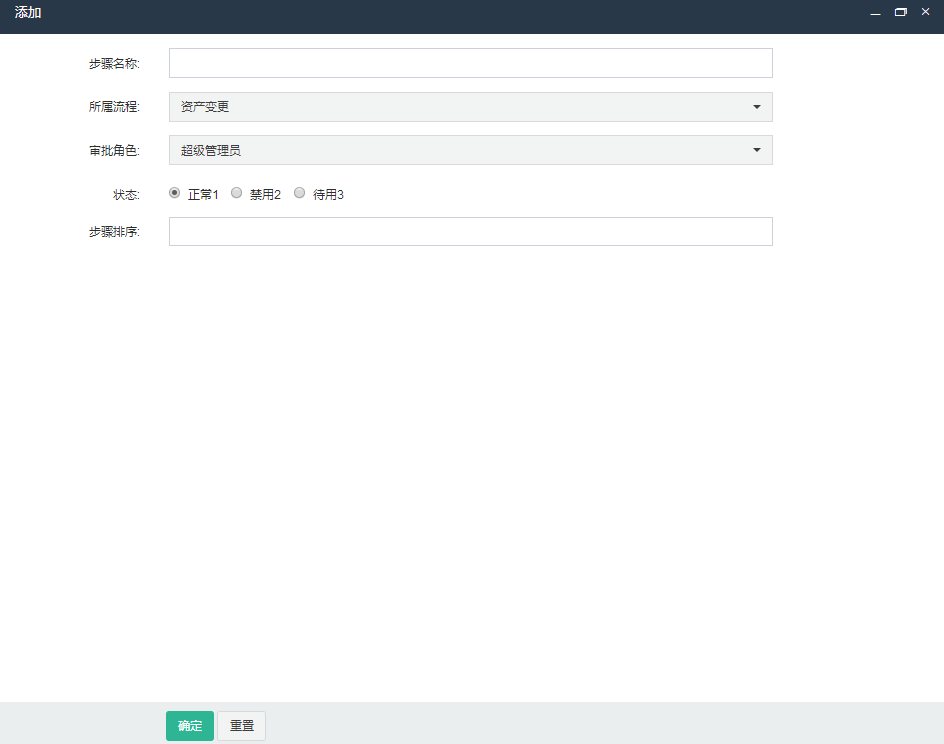
Task: Focus the 步骤排序 input field
Action: [x=470, y=231]
